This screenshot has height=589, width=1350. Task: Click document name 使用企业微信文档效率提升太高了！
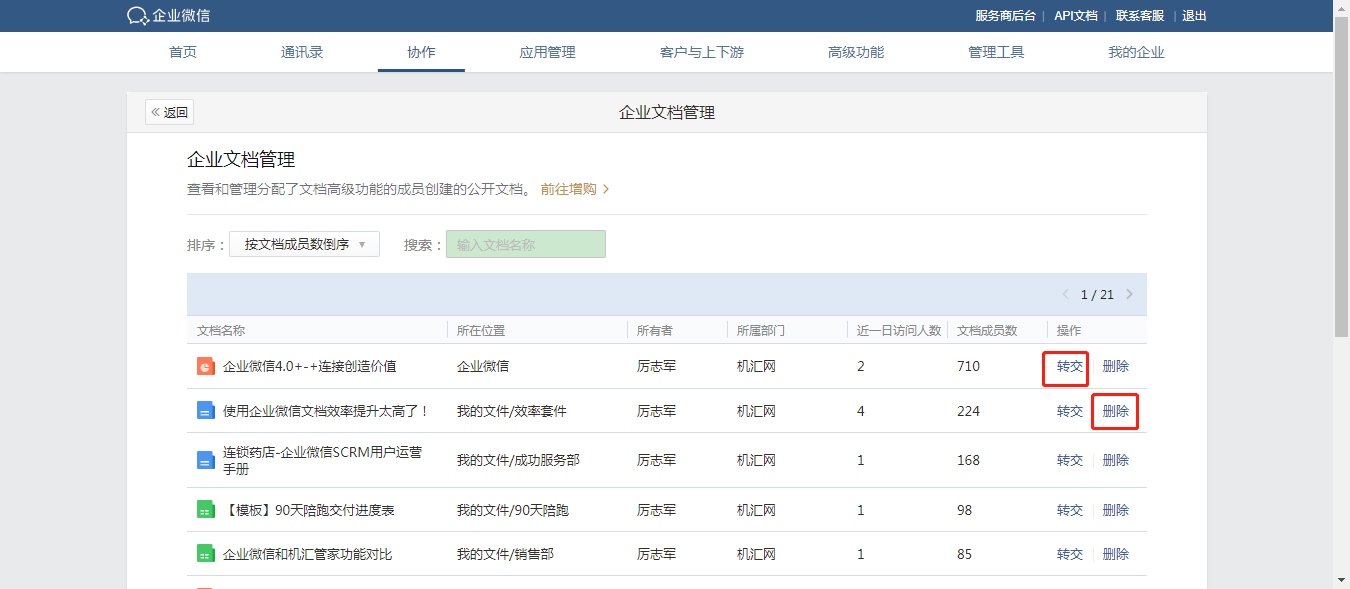click(326, 411)
